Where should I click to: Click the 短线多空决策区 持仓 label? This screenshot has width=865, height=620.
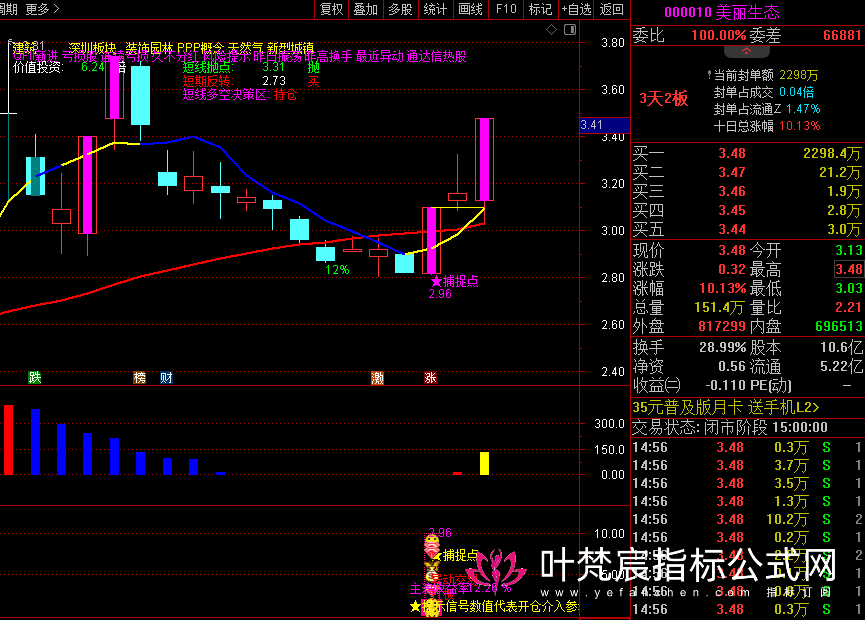click(x=240, y=94)
